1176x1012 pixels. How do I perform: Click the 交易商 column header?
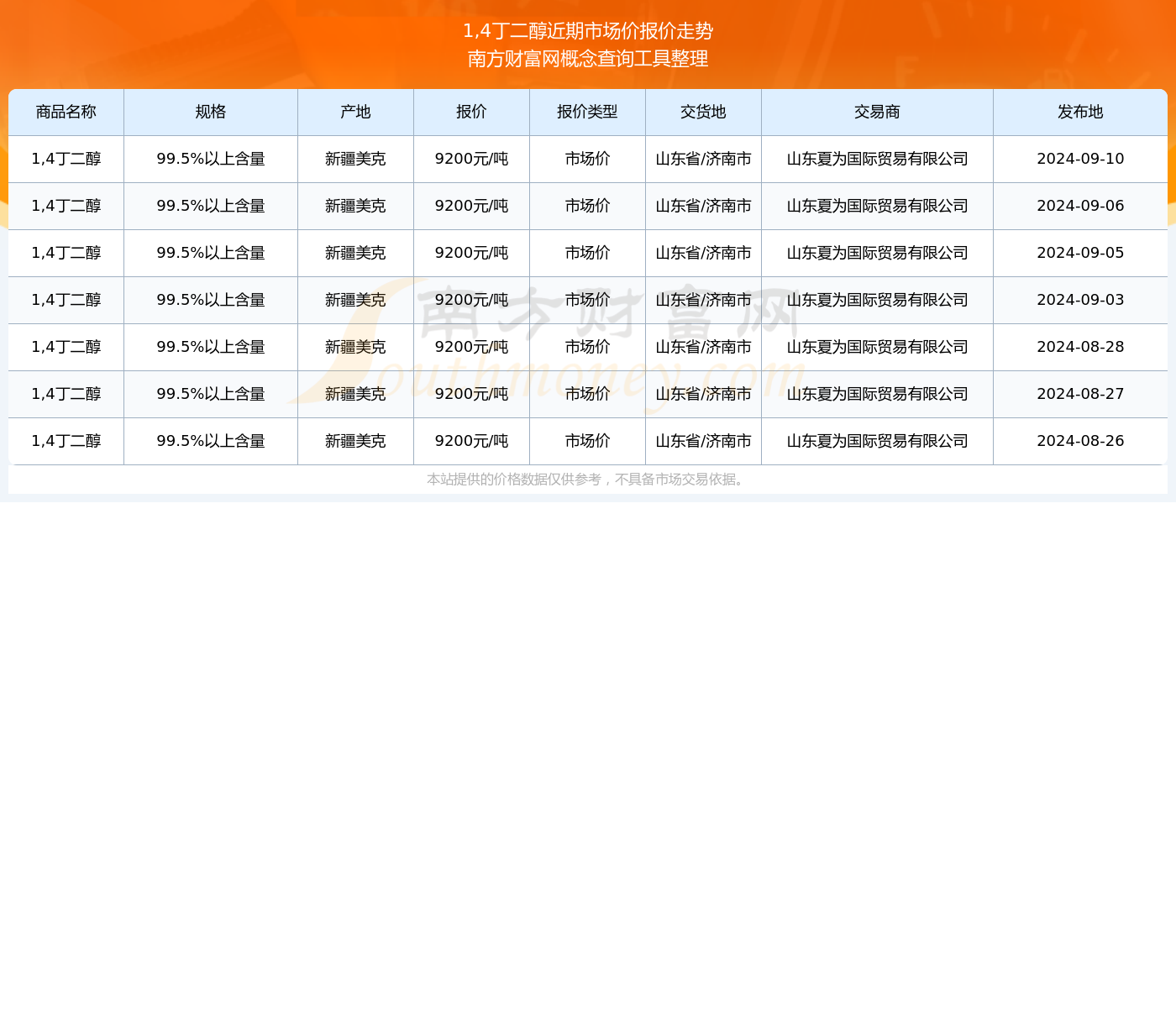pos(878,113)
